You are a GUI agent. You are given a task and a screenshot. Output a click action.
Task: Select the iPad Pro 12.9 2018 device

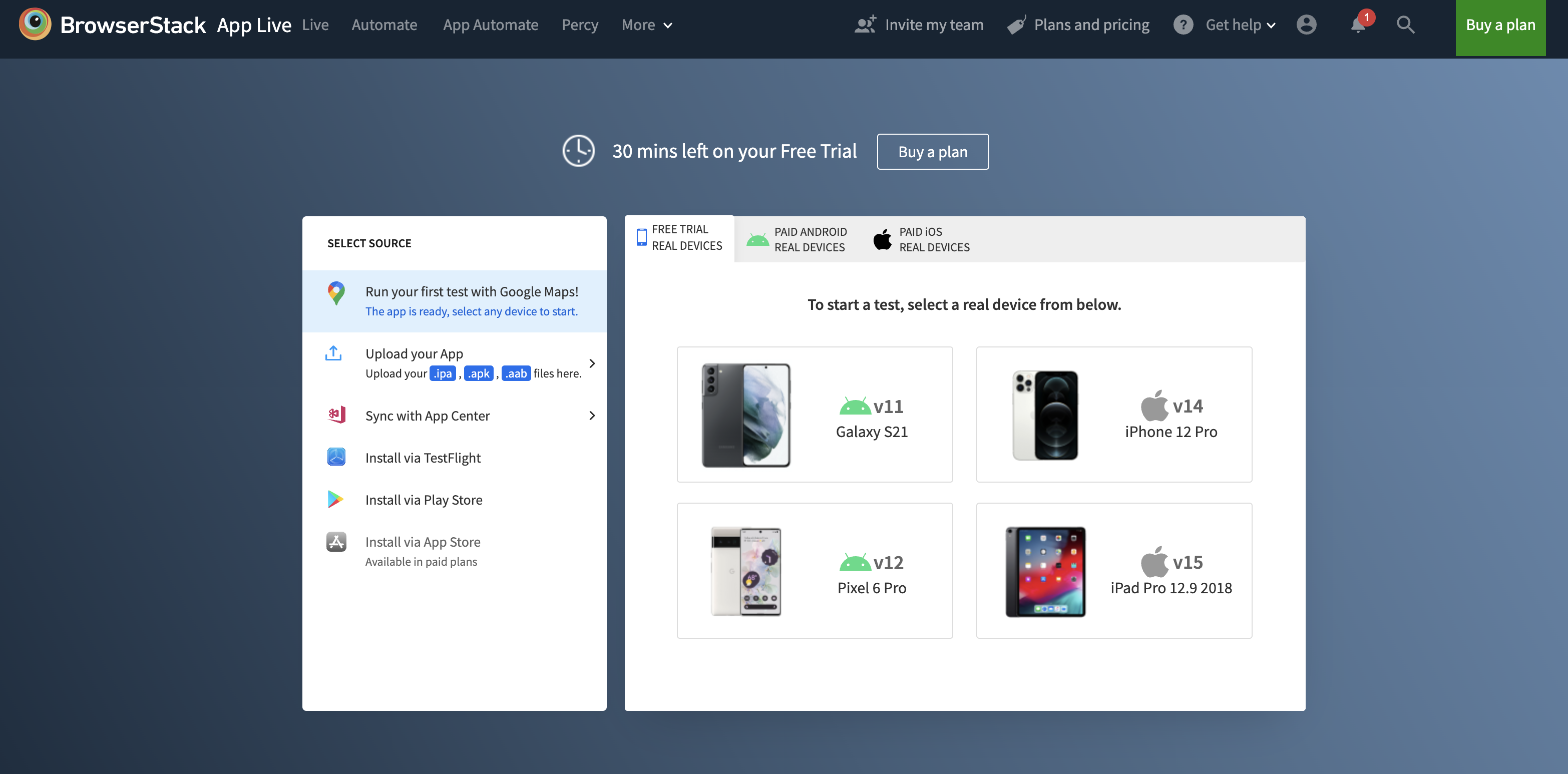coord(1113,571)
